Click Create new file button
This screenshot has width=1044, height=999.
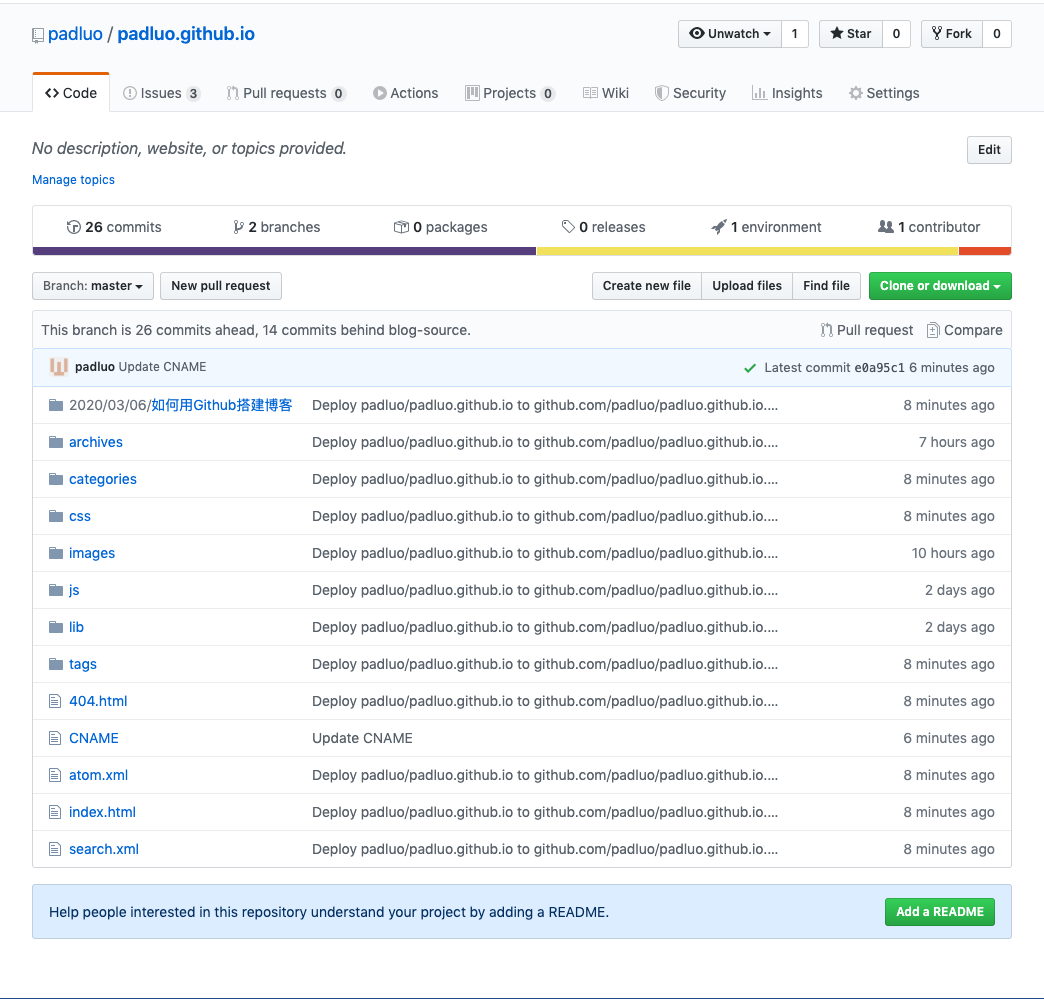[647, 286]
